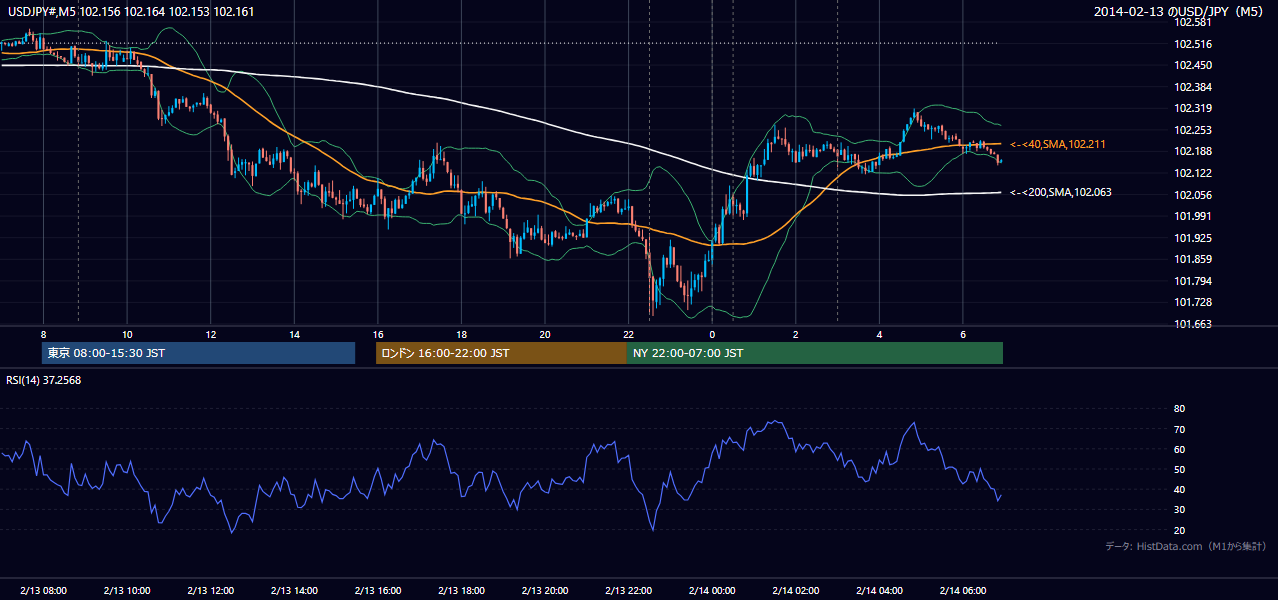Click RSI scale value 40

[1179, 490]
